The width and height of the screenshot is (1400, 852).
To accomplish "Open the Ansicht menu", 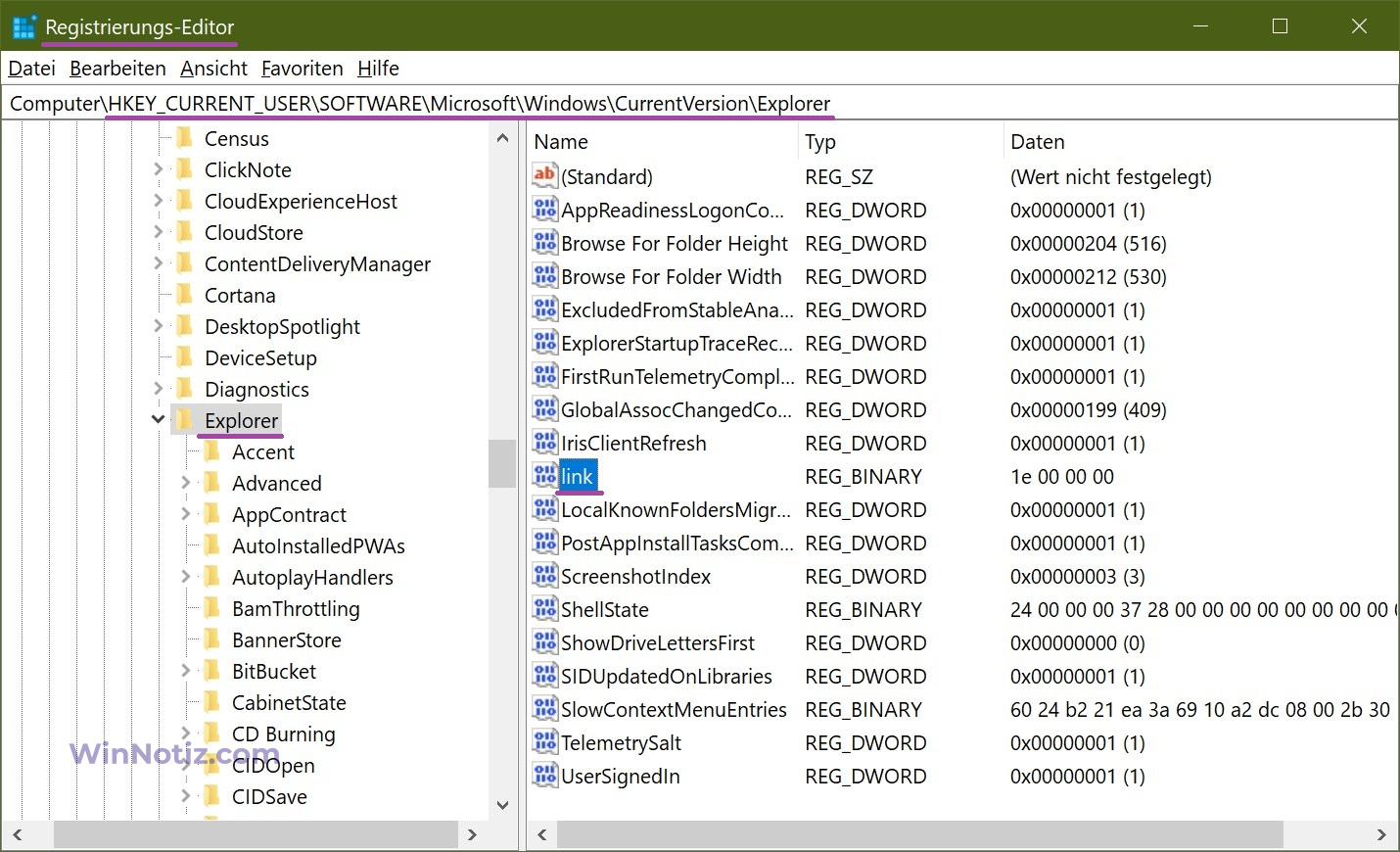I will (x=213, y=68).
